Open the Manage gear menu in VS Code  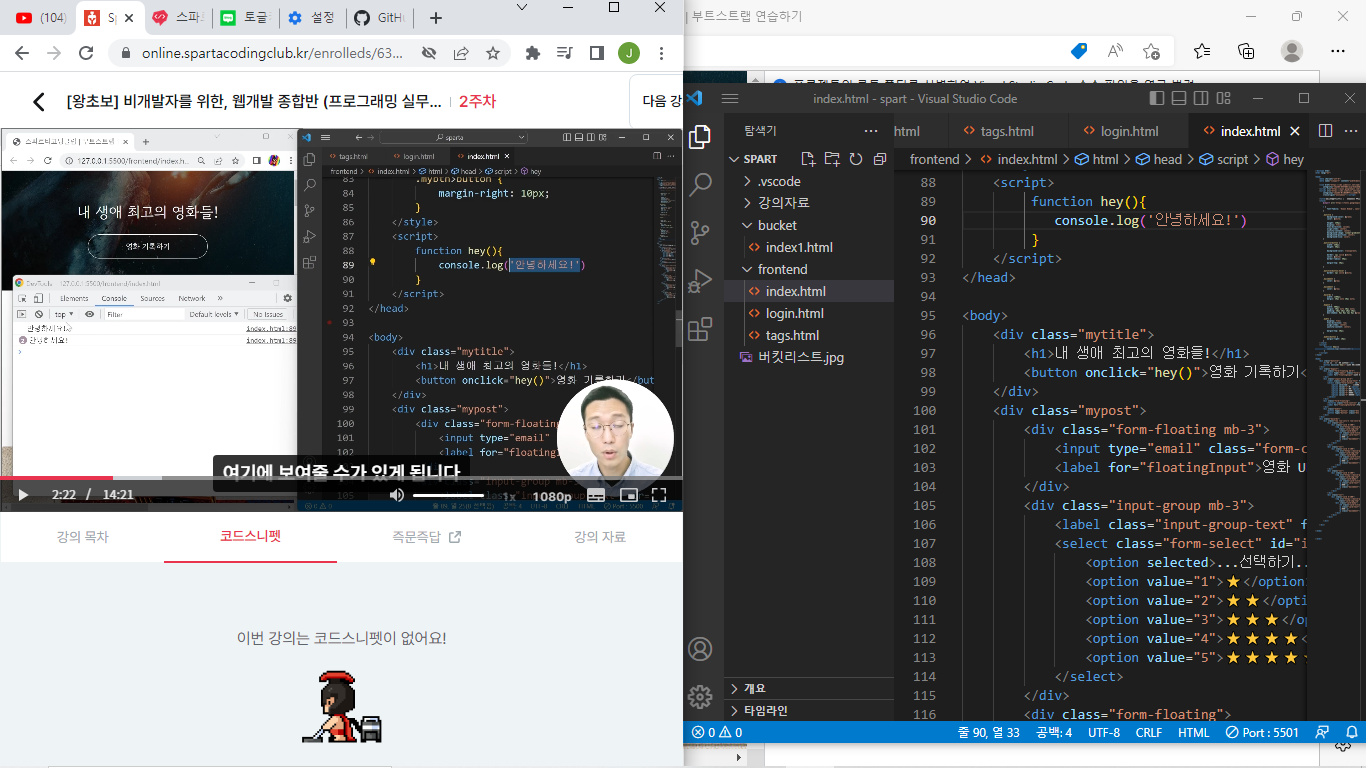(701, 696)
